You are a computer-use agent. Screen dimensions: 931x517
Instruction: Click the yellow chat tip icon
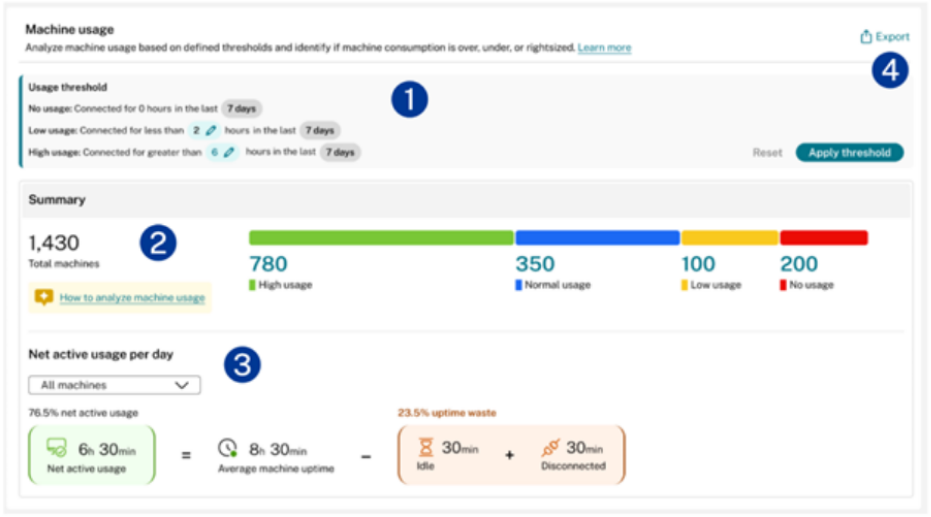[x=43, y=297]
